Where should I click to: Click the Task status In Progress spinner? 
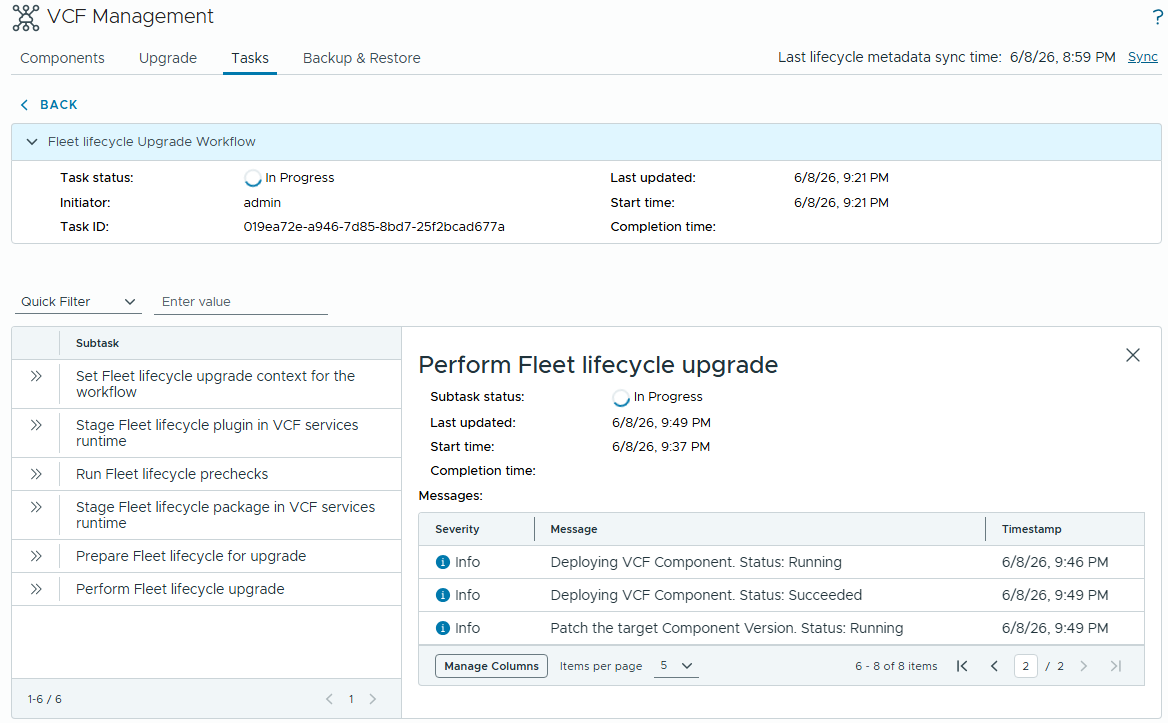(x=253, y=178)
